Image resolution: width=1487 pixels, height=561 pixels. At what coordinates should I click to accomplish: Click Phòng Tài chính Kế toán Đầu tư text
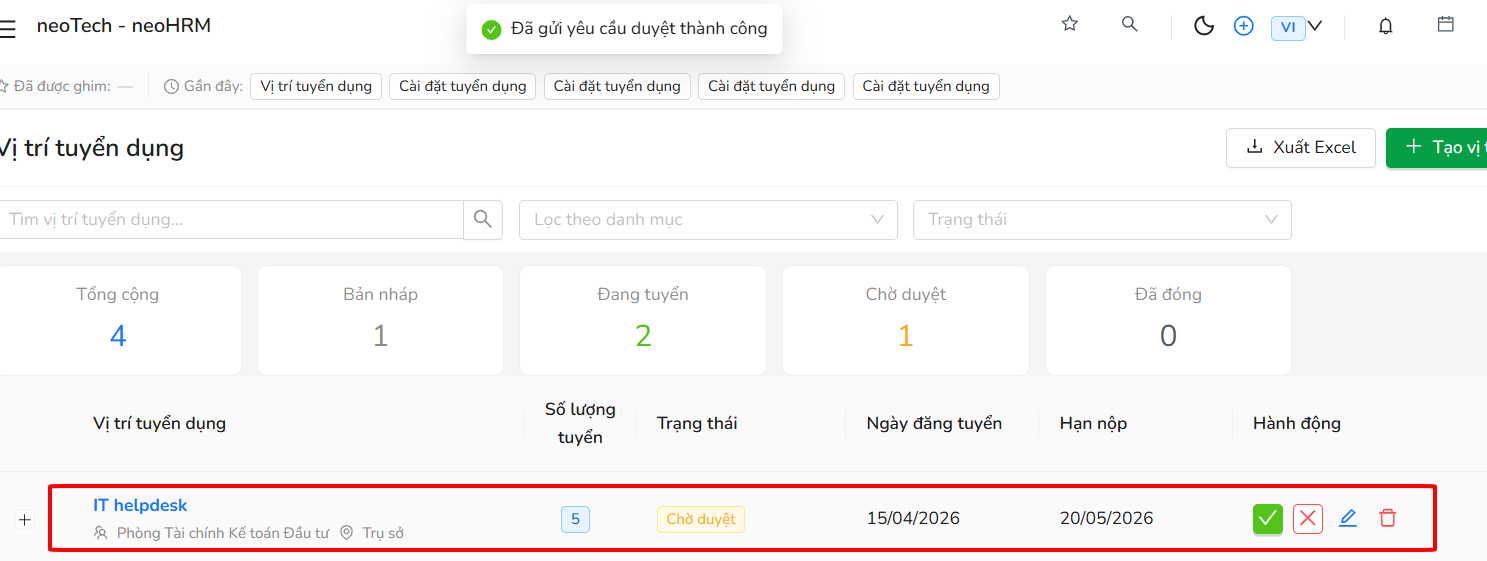(x=223, y=533)
